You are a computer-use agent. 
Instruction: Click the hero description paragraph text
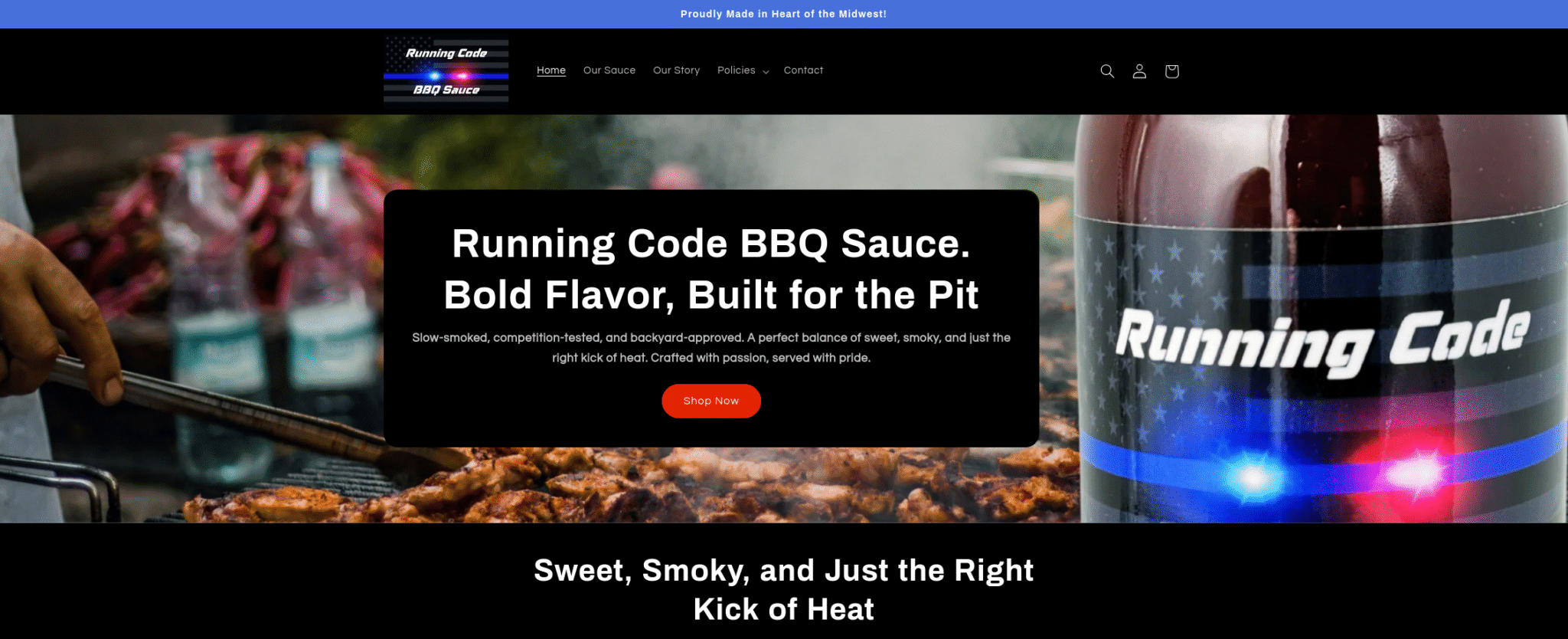point(711,348)
